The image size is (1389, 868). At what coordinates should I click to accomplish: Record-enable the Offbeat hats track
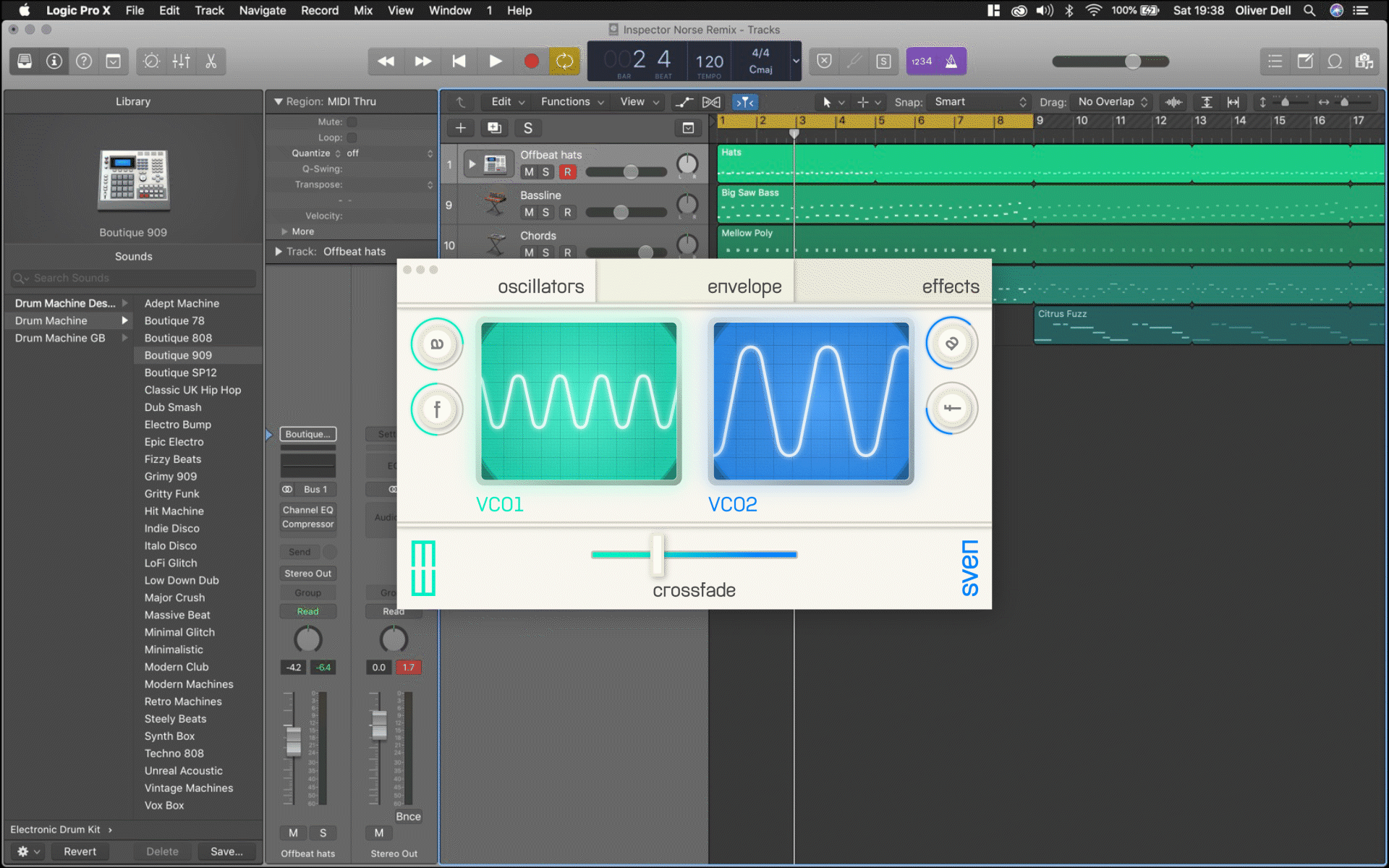pos(568,172)
